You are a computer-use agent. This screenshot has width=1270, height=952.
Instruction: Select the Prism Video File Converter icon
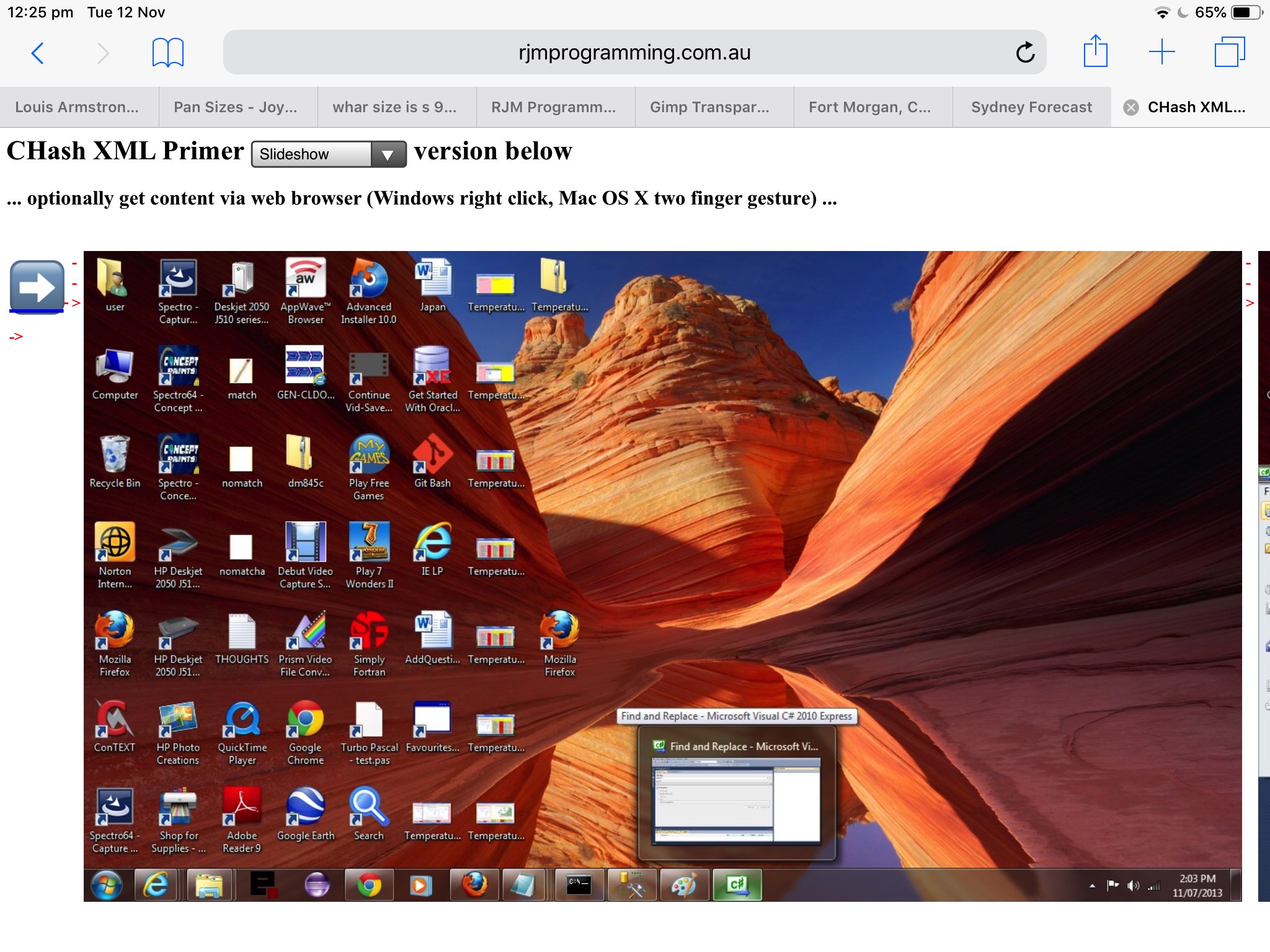pos(305,645)
